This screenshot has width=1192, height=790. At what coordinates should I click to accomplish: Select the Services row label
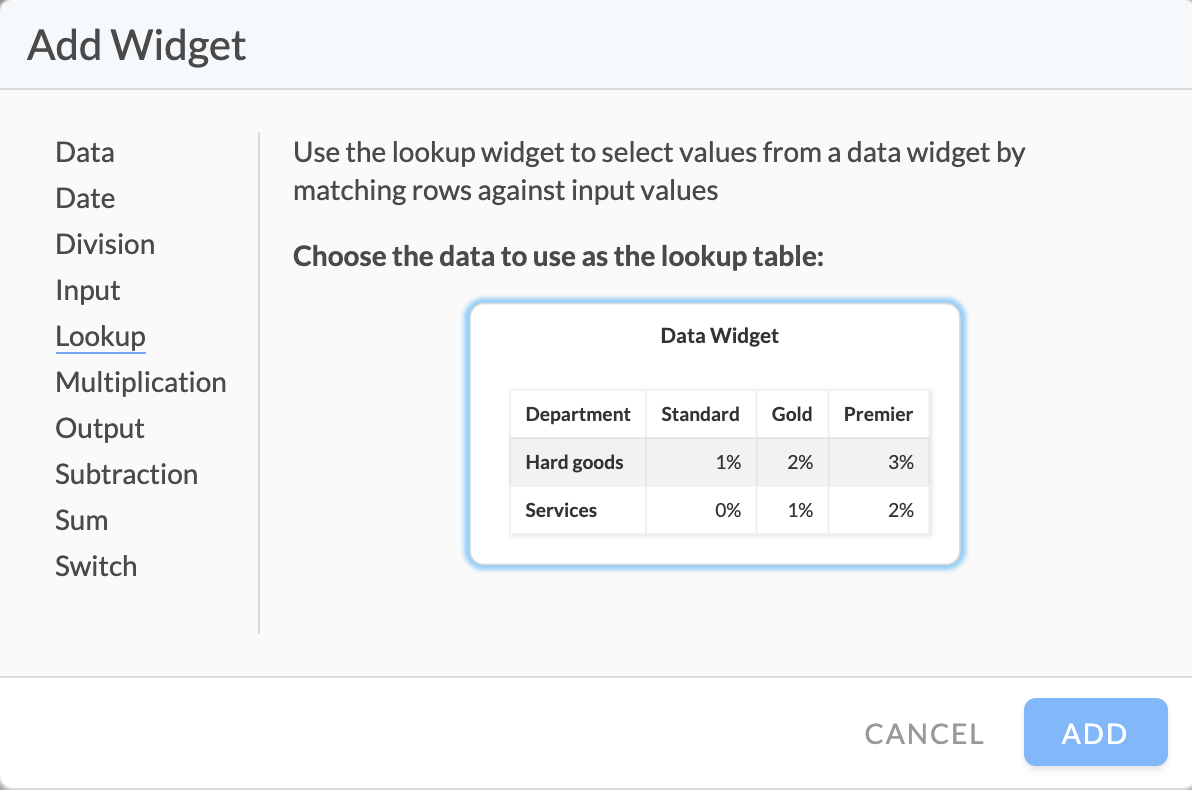(x=561, y=510)
